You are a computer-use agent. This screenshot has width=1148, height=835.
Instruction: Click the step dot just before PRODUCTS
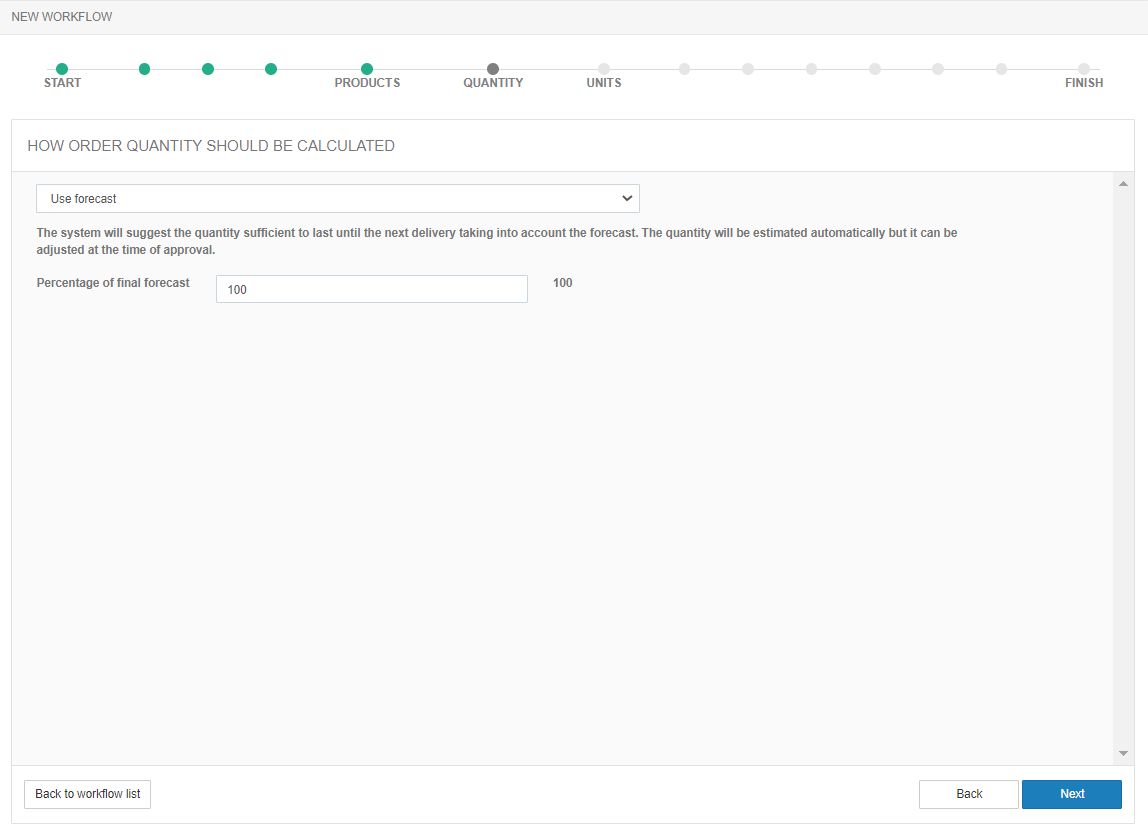click(x=271, y=69)
